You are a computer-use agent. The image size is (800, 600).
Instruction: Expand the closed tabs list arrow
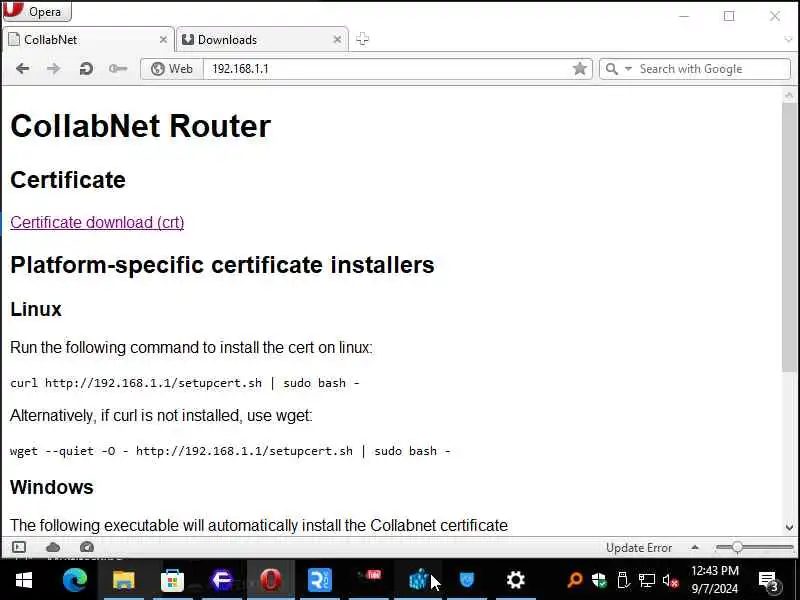click(788, 39)
